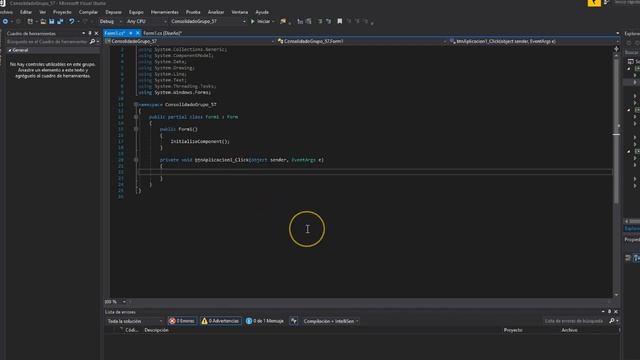640x360 pixels.
Task: Open the Any CPU platform dropdown
Action: click(146, 21)
